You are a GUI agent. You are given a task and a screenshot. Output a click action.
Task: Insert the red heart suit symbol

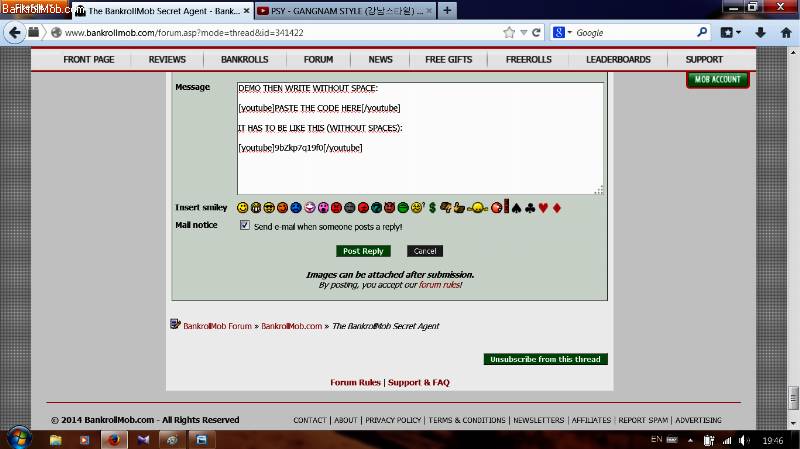[x=543, y=208]
